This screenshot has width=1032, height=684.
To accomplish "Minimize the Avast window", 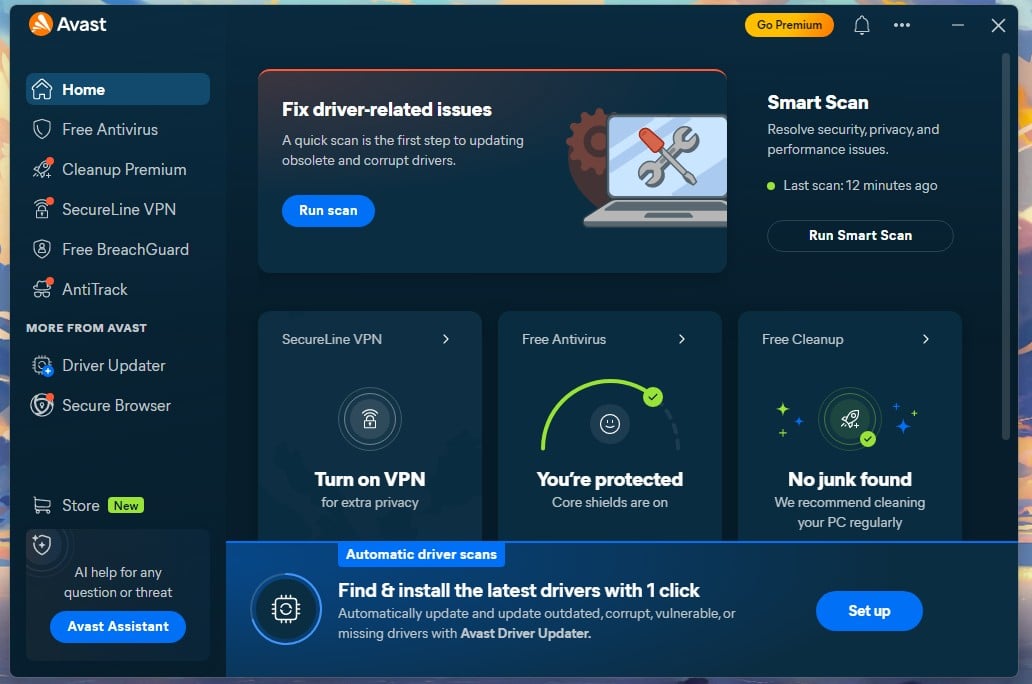I will pos(958,25).
